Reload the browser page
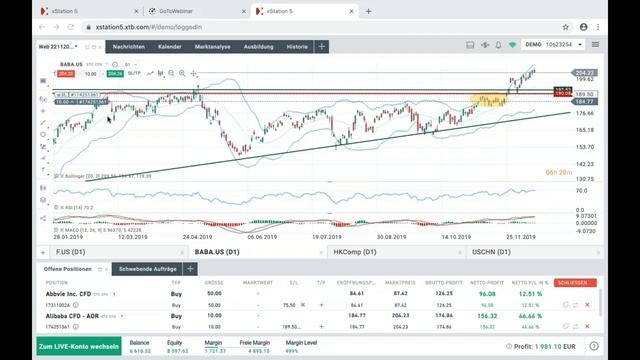Viewport: 640px width, 360px height. tap(71, 27)
